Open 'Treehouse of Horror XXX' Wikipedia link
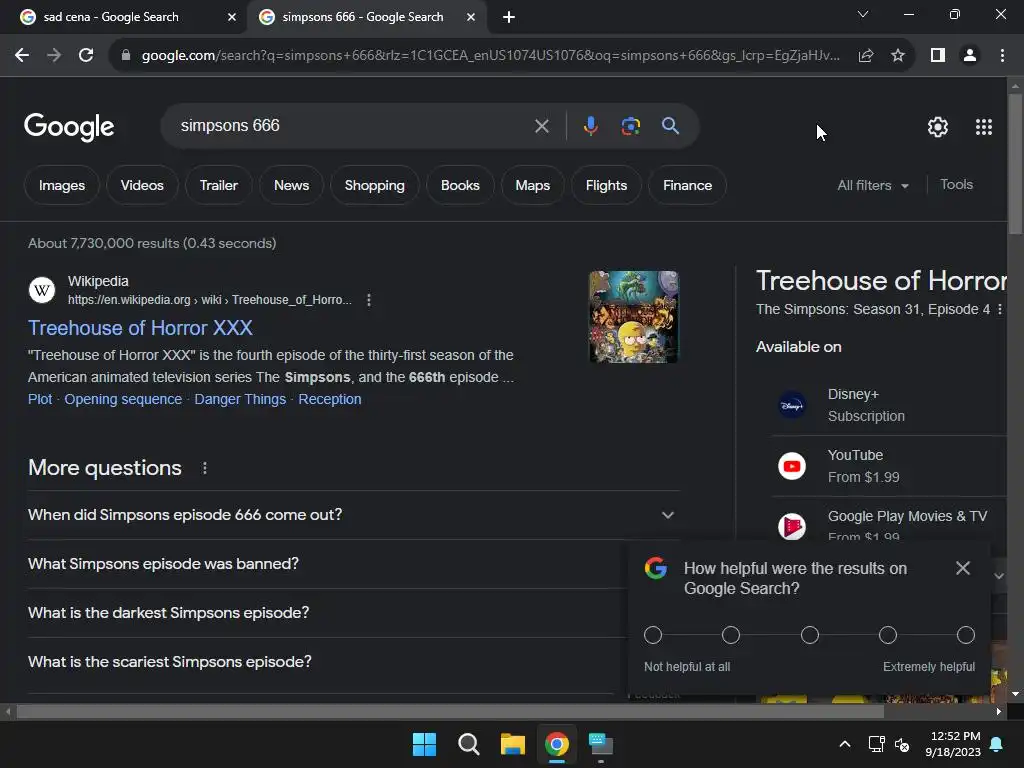The width and height of the screenshot is (1024, 768). click(140, 328)
